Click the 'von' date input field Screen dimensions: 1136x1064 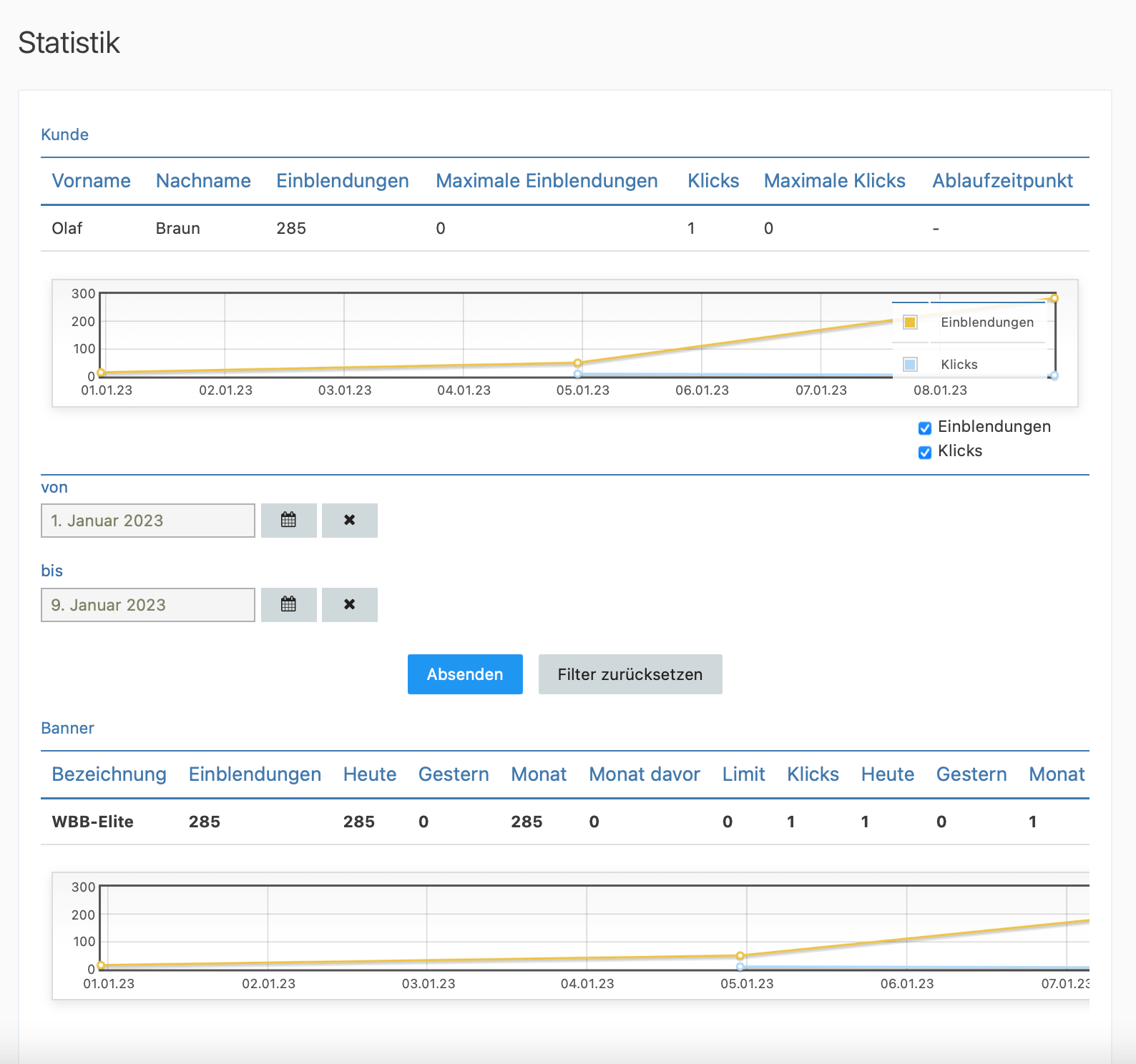pyautogui.click(x=148, y=521)
